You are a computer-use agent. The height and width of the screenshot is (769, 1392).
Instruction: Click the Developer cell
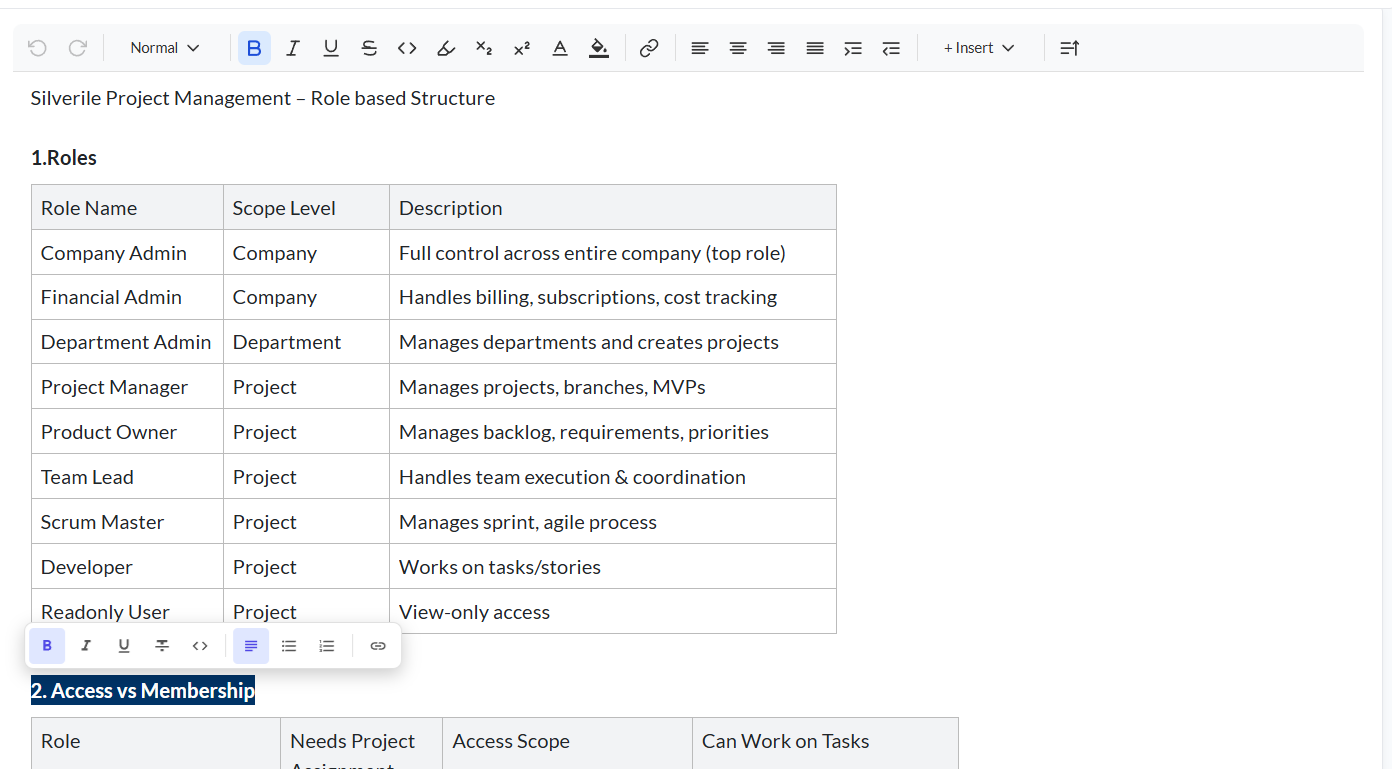tap(127, 567)
